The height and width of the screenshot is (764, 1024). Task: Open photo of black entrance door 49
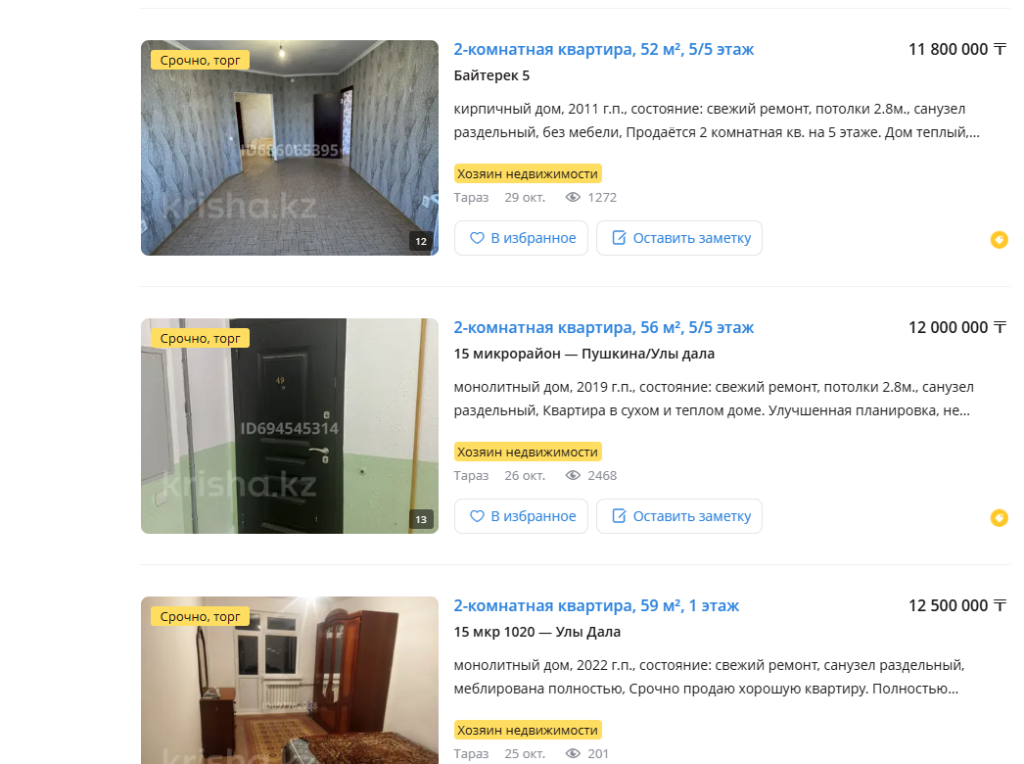tap(290, 426)
